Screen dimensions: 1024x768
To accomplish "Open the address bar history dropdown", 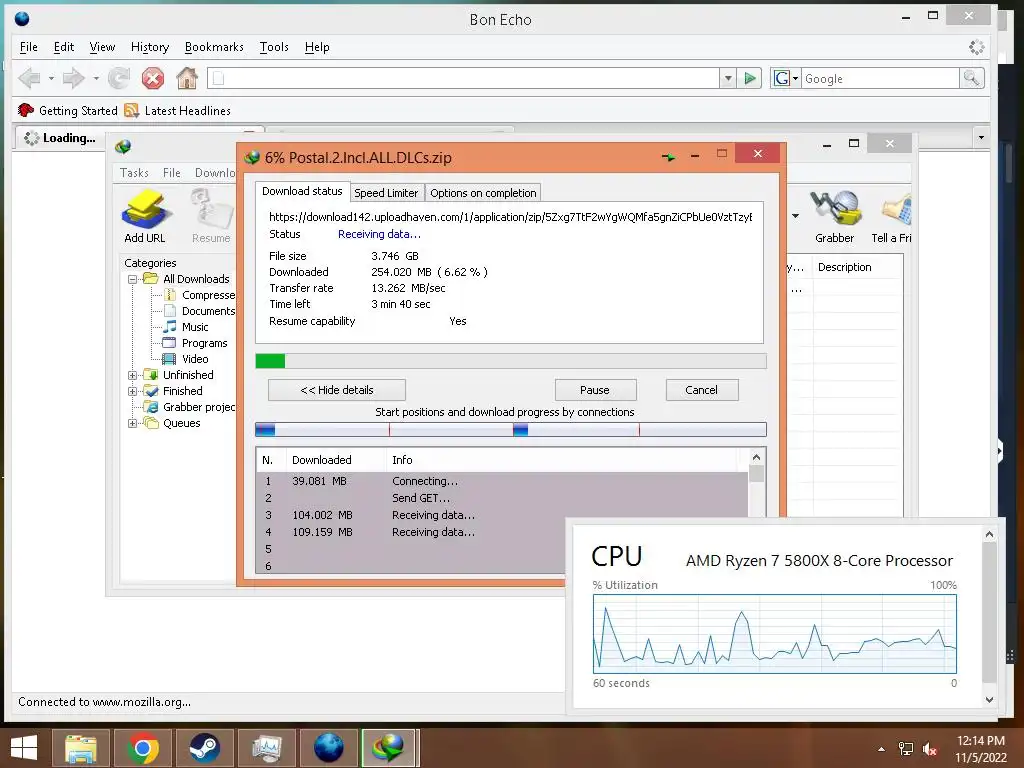I will [728, 78].
